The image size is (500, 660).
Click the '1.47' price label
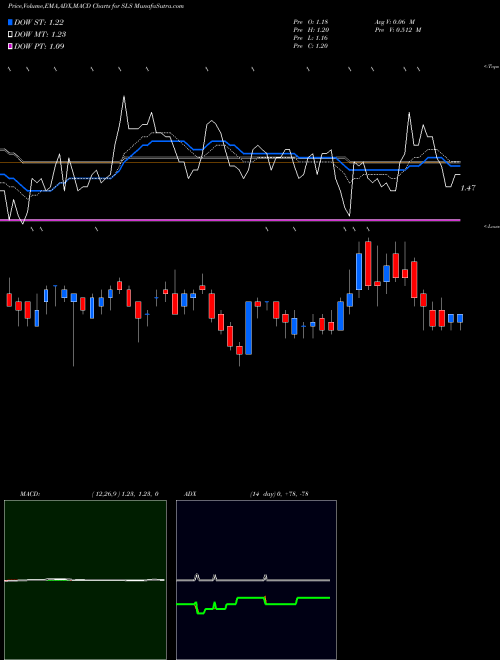[x=468, y=188]
